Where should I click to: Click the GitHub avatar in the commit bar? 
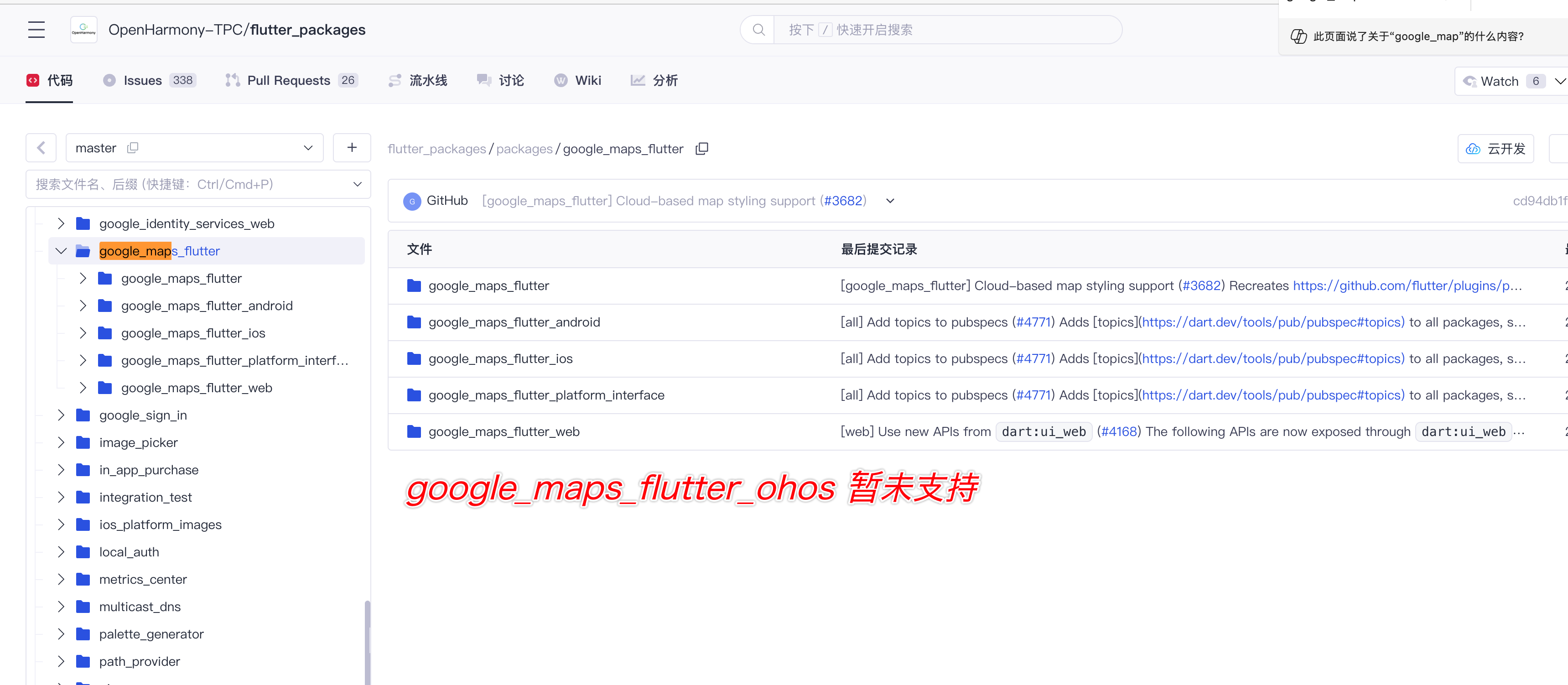(412, 201)
